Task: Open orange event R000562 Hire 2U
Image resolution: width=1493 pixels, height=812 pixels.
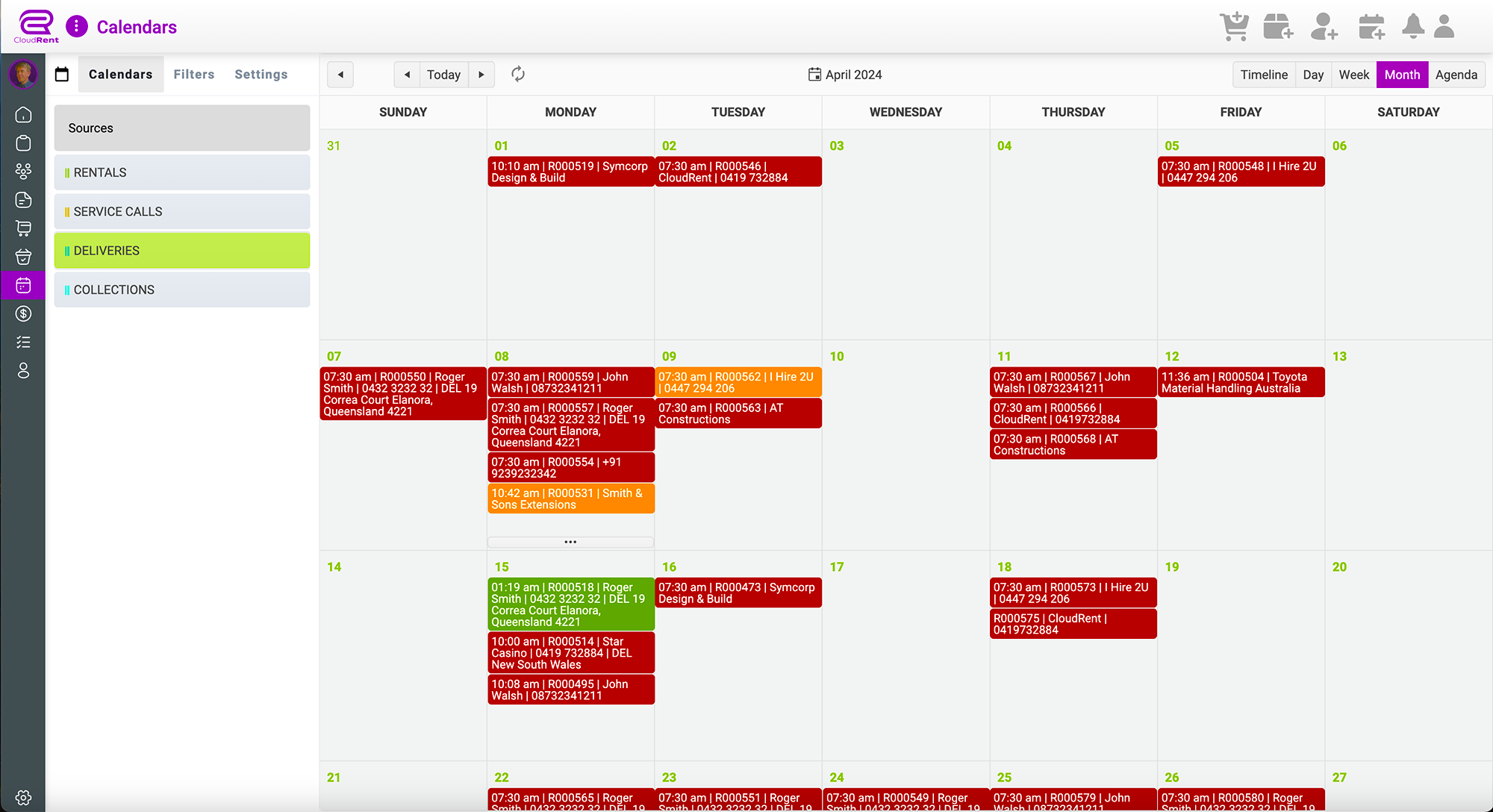Action: 738,382
